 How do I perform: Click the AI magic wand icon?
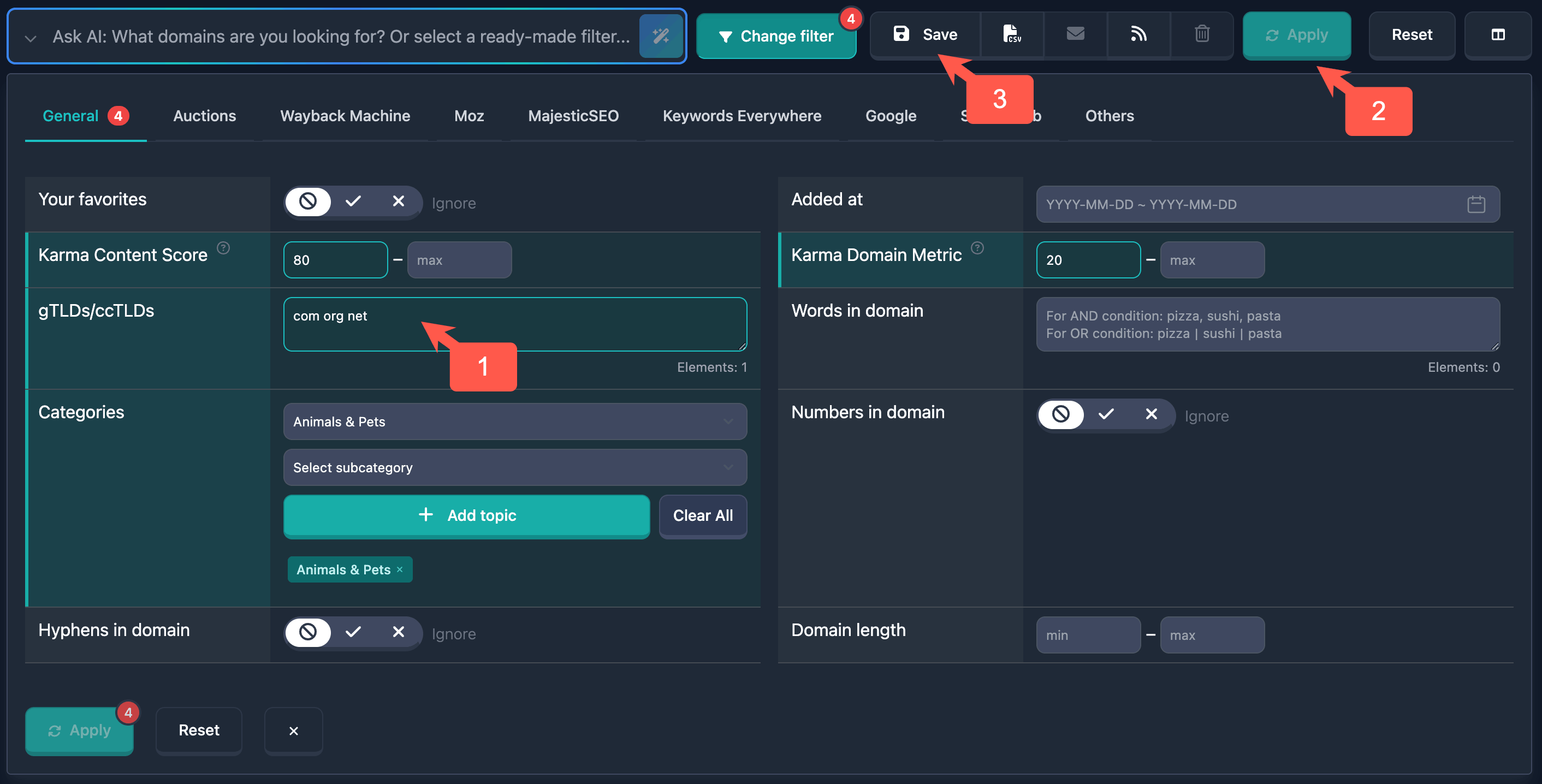point(661,36)
